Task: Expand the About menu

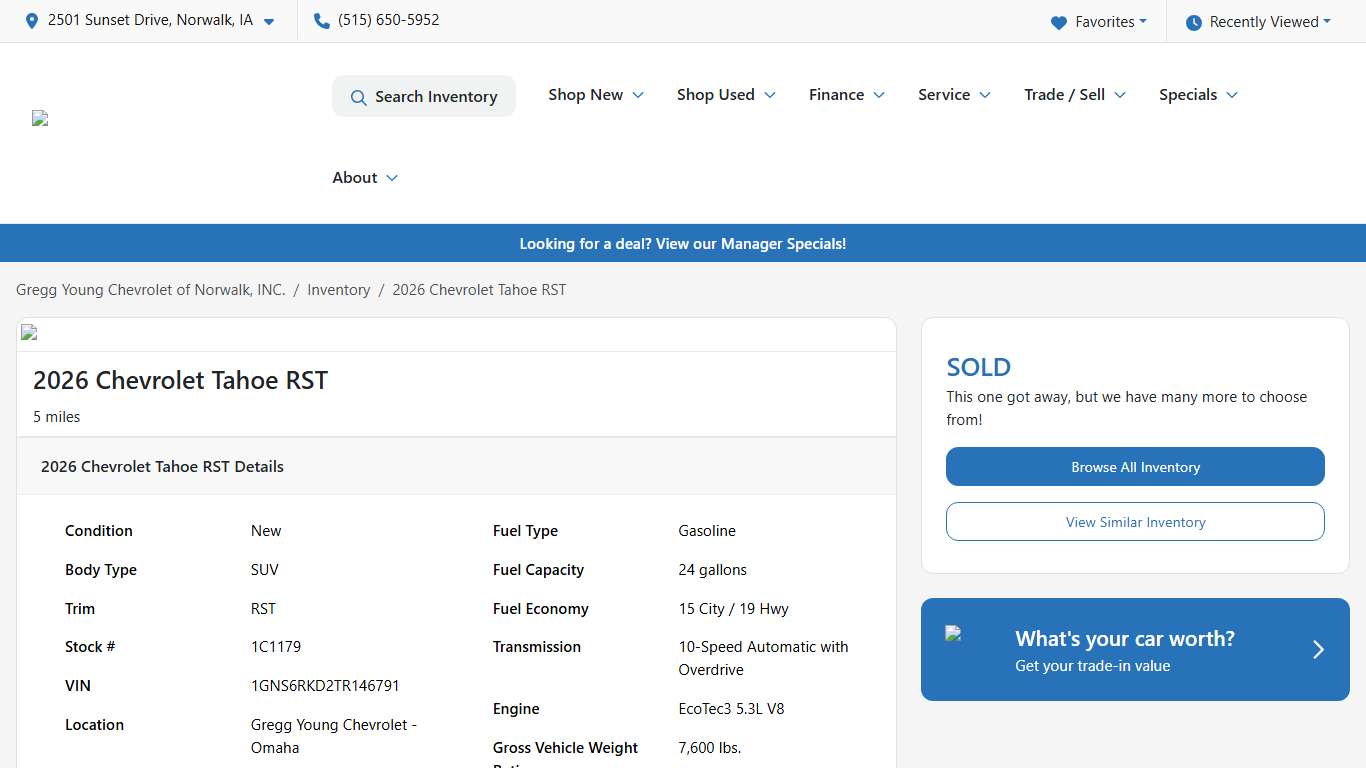Action: point(365,178)
